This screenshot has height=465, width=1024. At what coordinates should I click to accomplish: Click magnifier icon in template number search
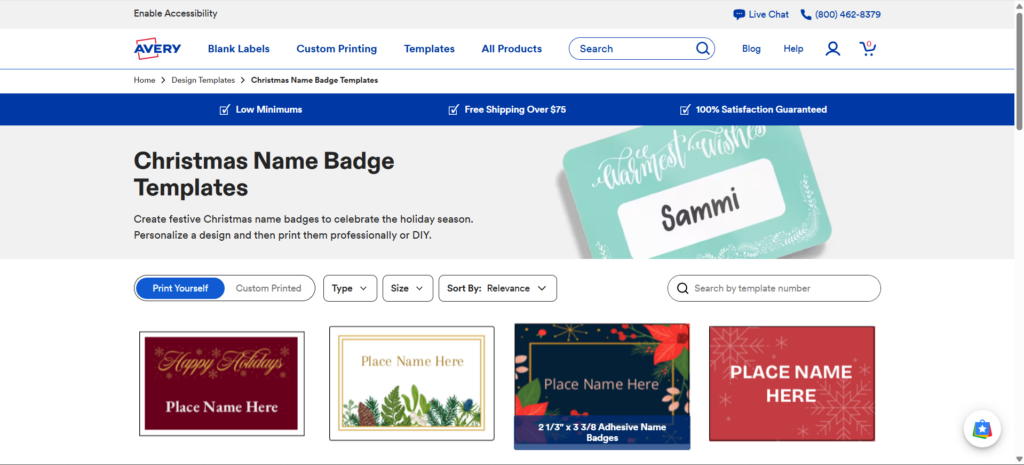coord(683,288)
